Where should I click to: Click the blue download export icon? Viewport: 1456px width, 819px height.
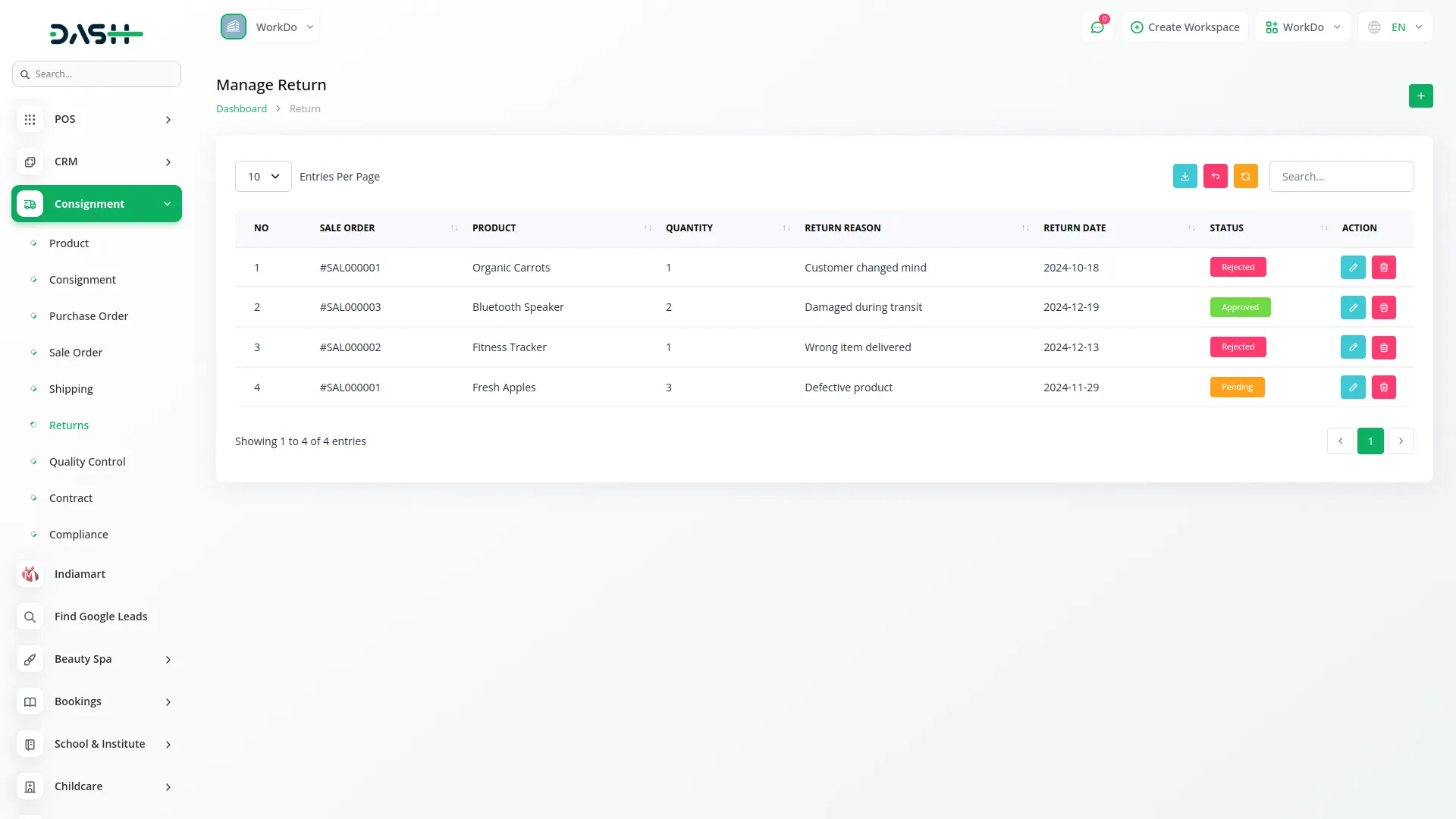tap(1185, 176)
